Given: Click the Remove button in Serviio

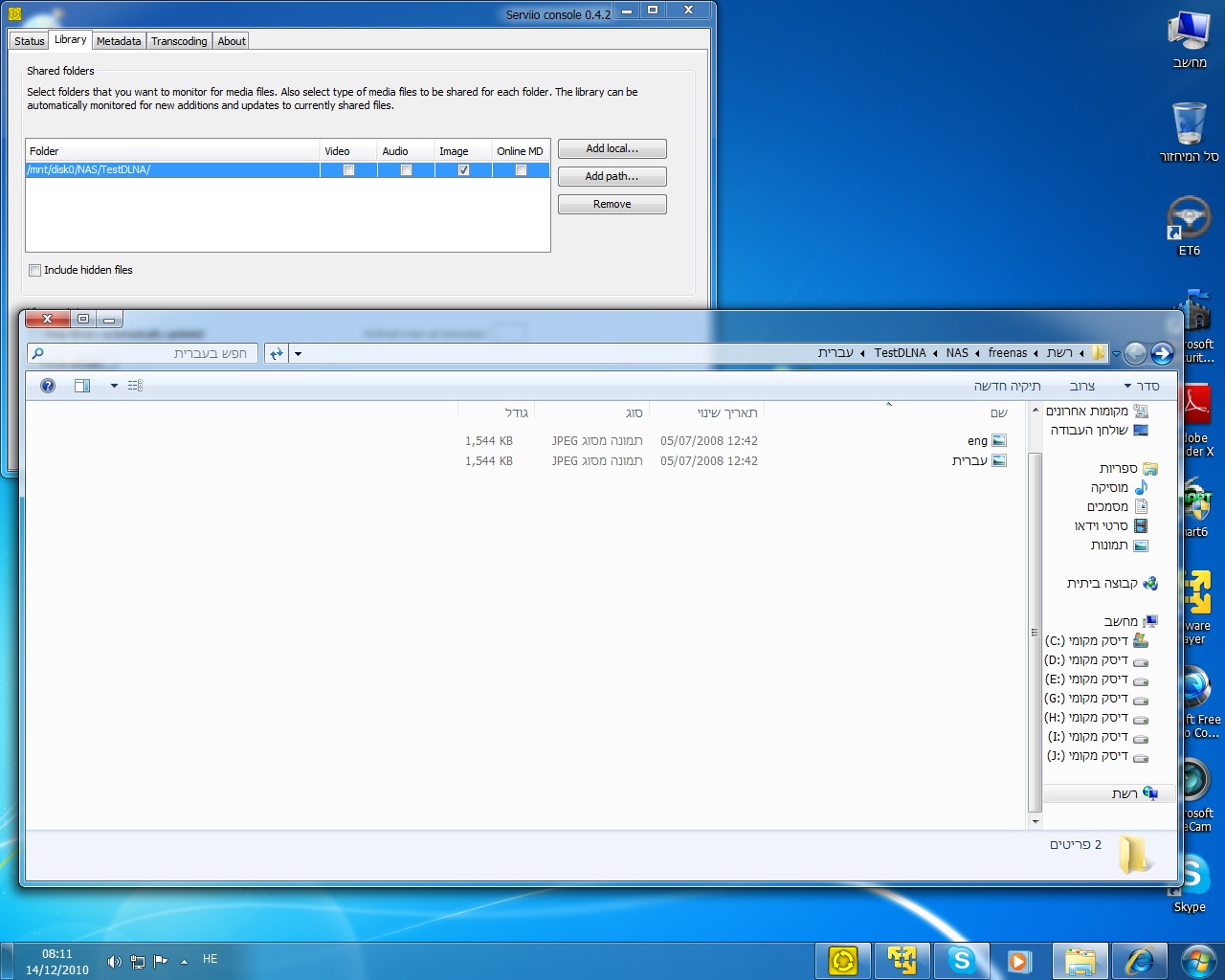Looking at the screenshot, I should [612, 204].
